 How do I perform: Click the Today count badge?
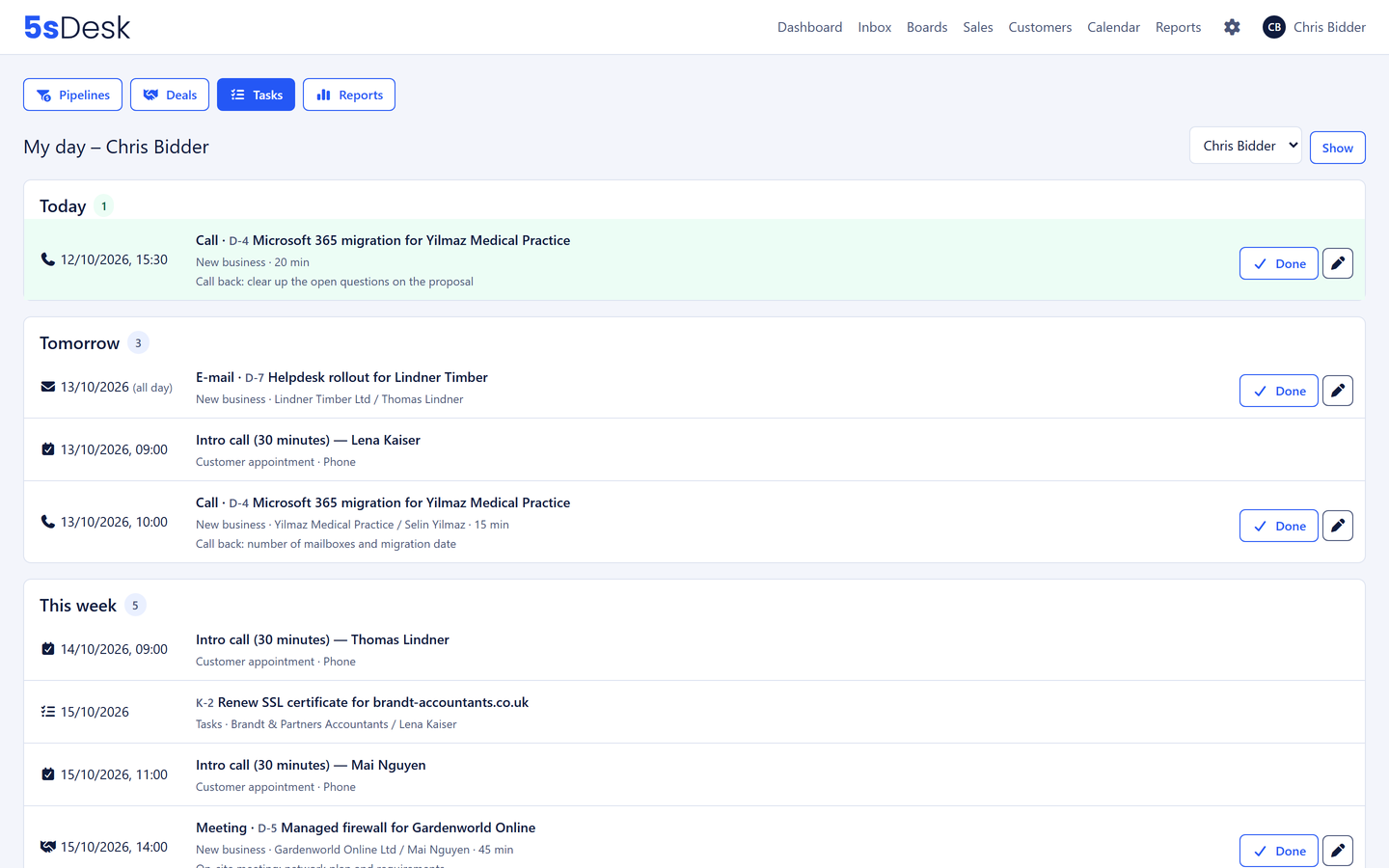pyautogui.click(x=104, y=206)
